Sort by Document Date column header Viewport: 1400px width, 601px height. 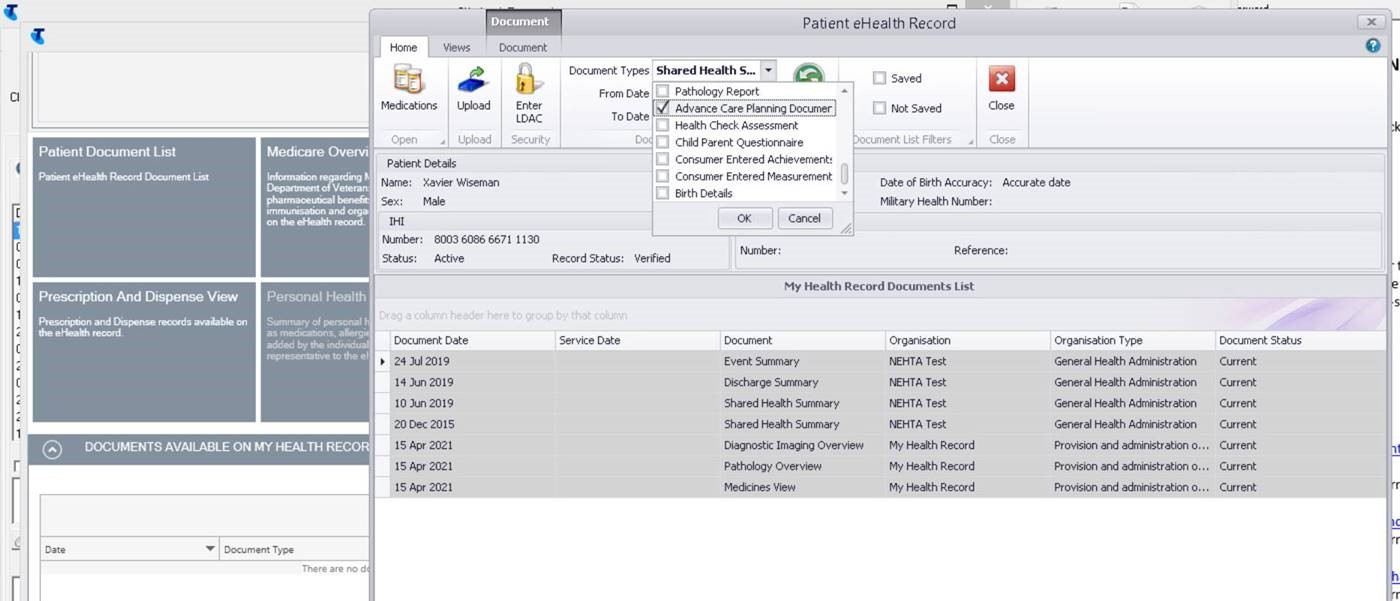click(x=472, y=340)
